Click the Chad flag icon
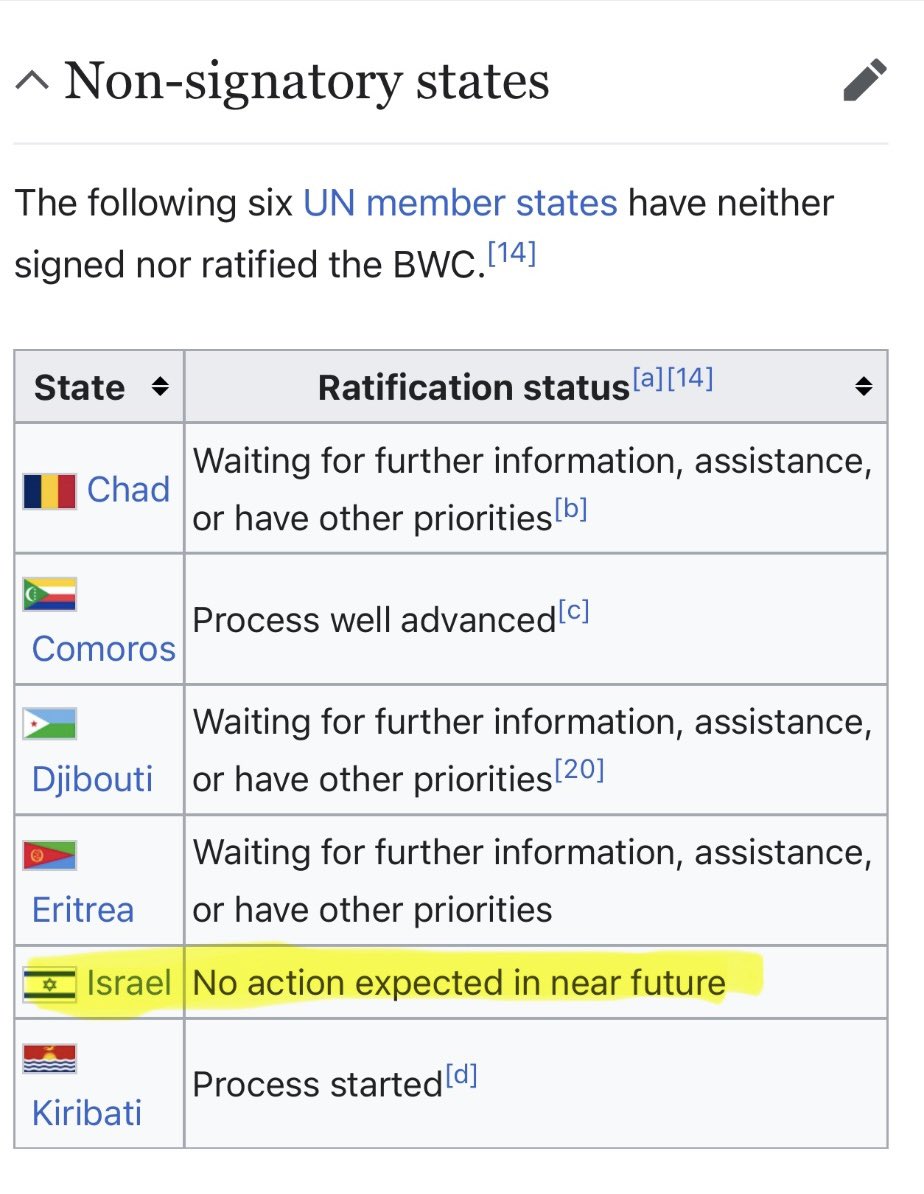Viewport: 924px width, 1194px height. pyautogui.click(x=50, y=490)
